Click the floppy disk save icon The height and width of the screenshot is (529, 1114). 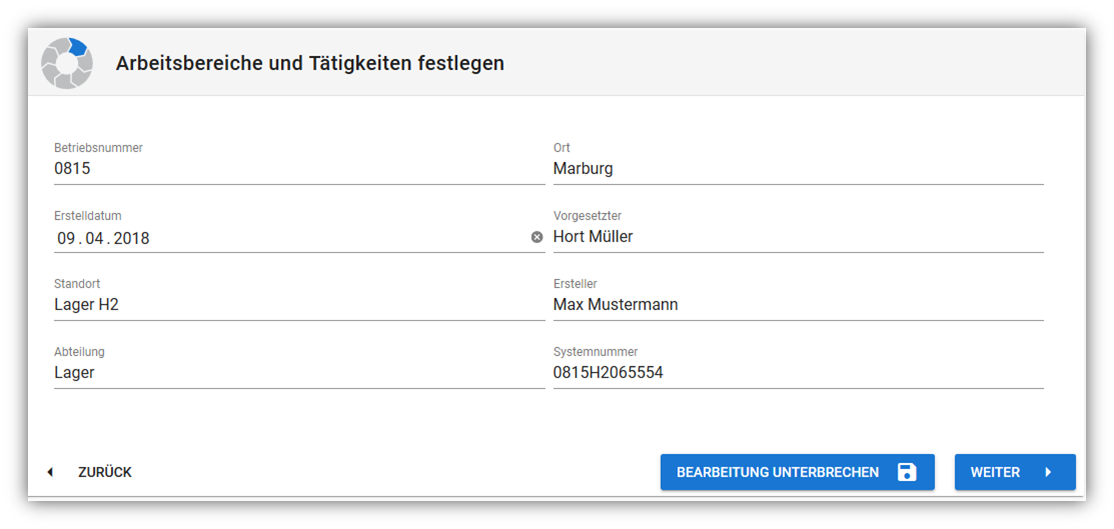click(x=906, y=472)
